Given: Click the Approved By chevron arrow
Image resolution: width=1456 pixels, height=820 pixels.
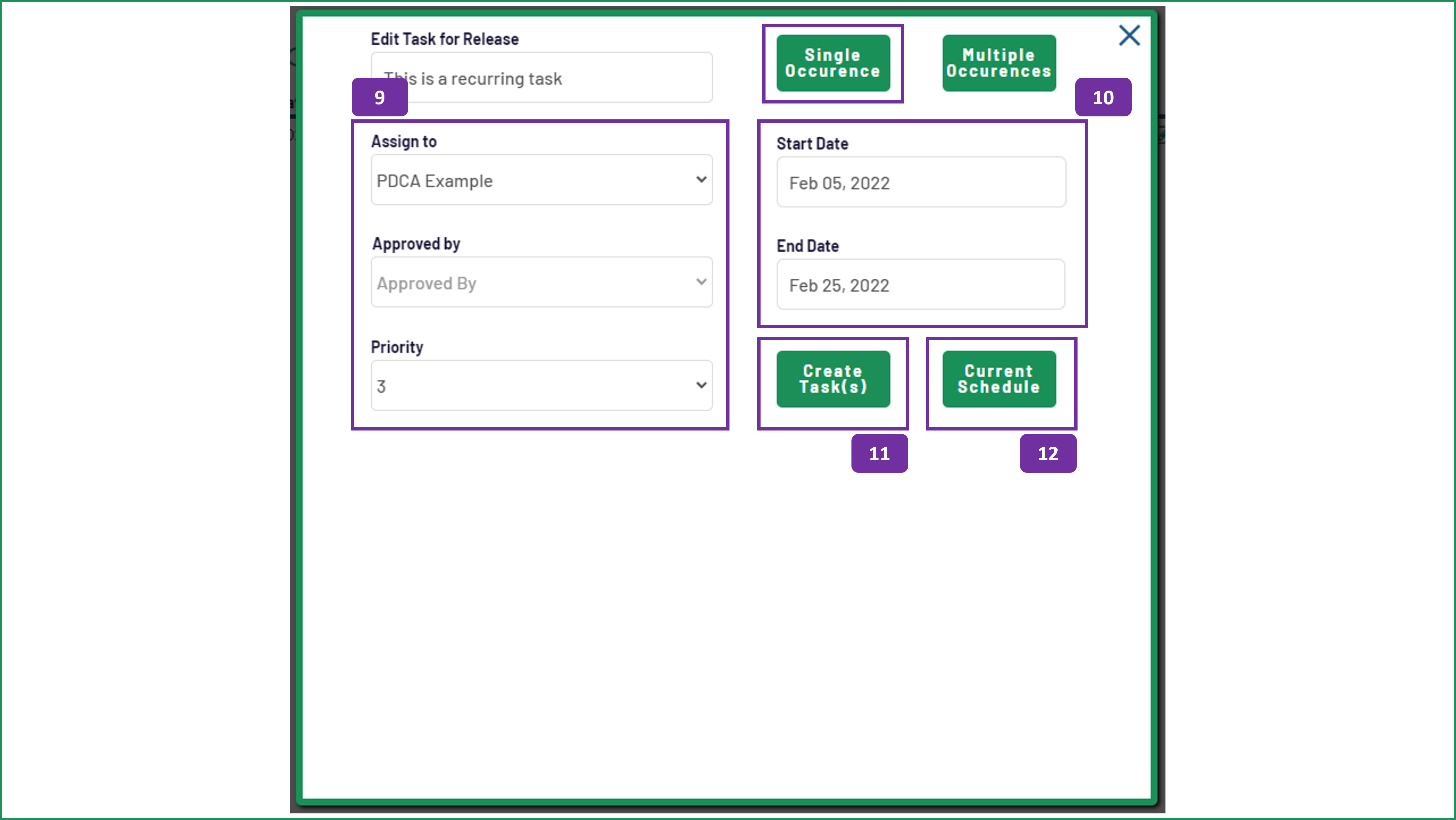Looking at the screenshot, I should tap(701, 282).
